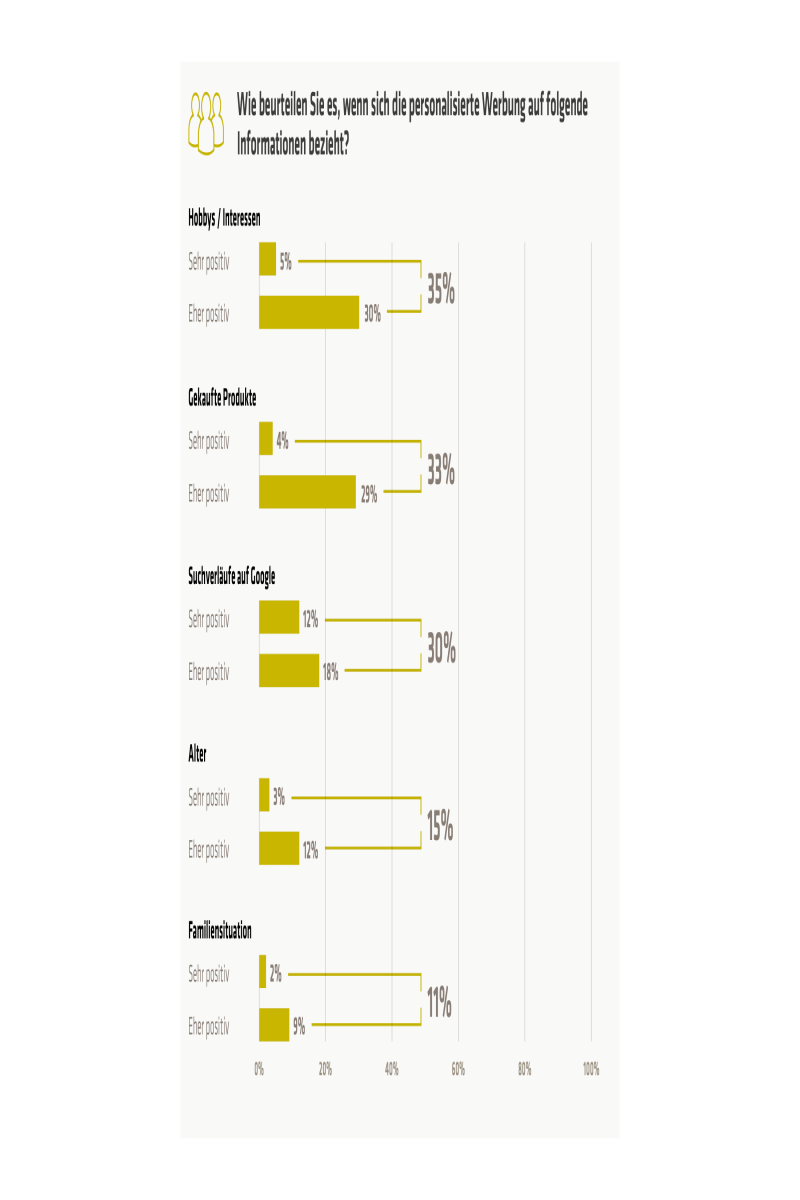Click the Familiensituation heading
The width and height of the screenshot is (800, 1200).
tap(220, 931)
